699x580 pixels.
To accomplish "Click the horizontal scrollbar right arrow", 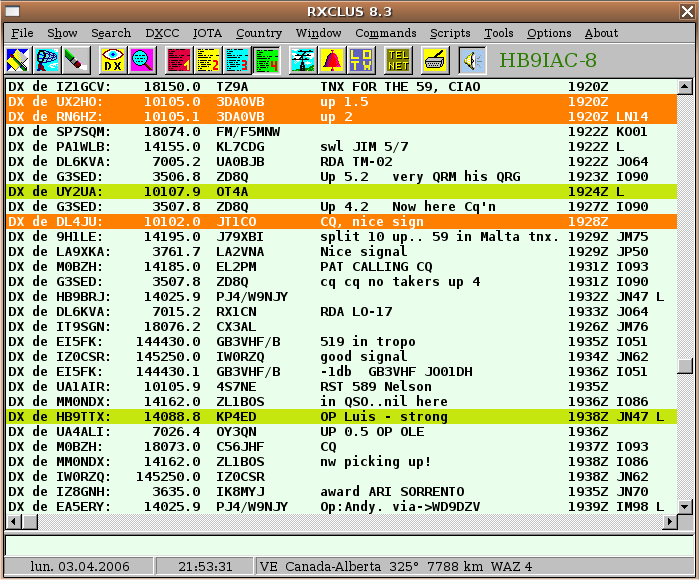I will [670, 521].
